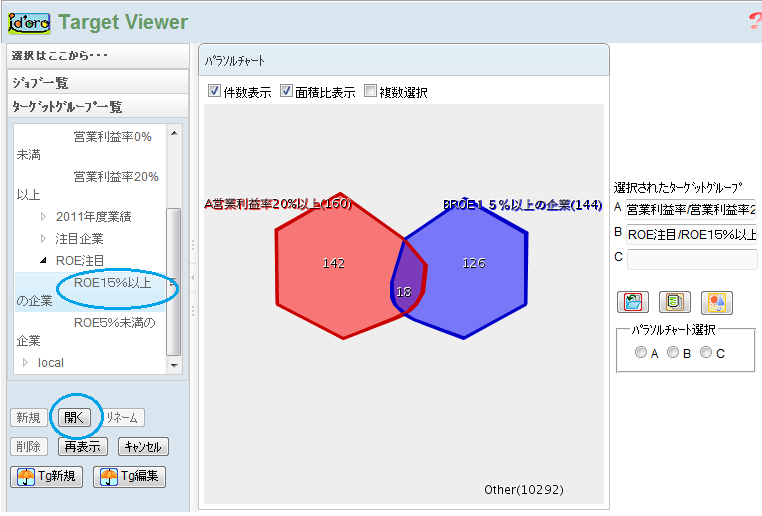Collapse the ROE注目 tree node
Image resolution: width=762 pixels, height=516 pixels.
(43, 261)
